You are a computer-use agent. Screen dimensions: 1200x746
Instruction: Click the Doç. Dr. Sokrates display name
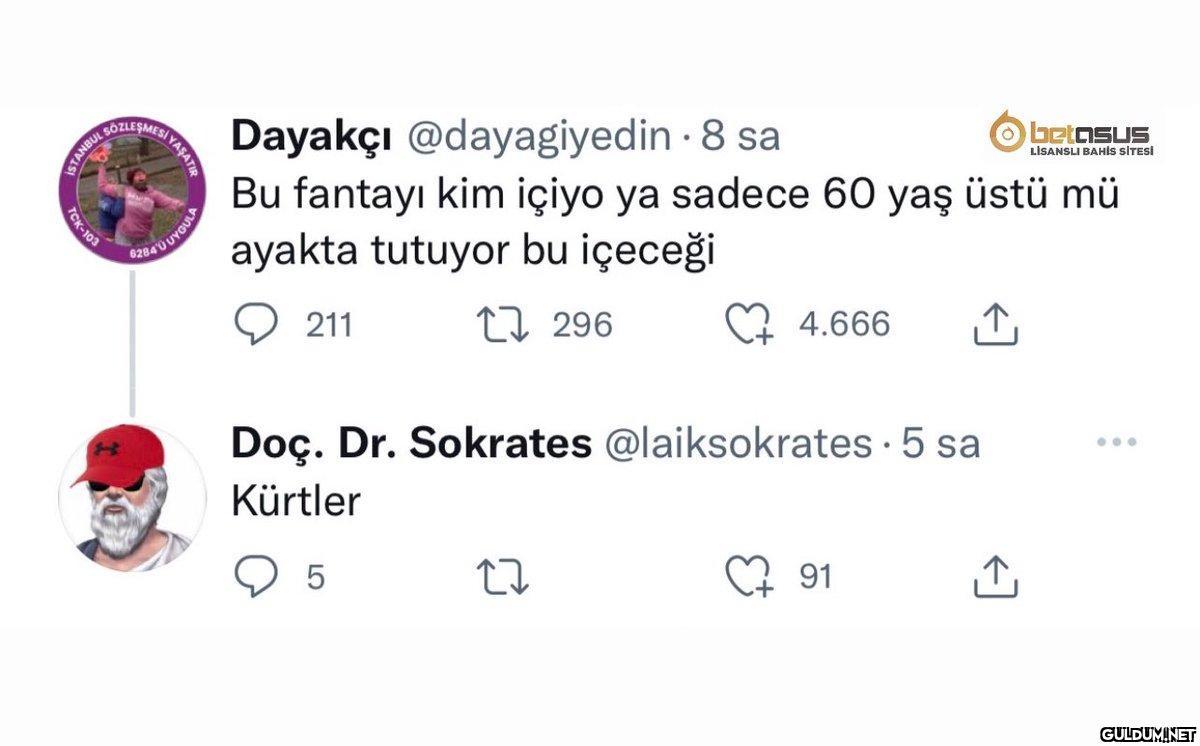[x=411, y=443]
